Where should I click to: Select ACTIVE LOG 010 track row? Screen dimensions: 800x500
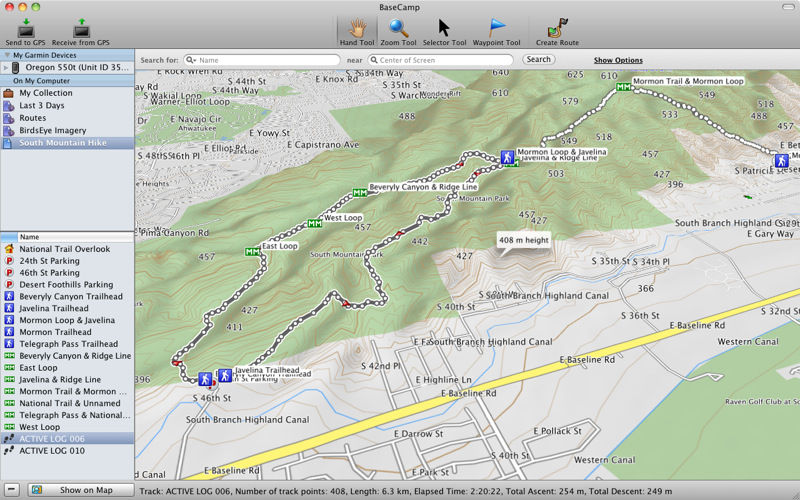[x=67, y=451]
